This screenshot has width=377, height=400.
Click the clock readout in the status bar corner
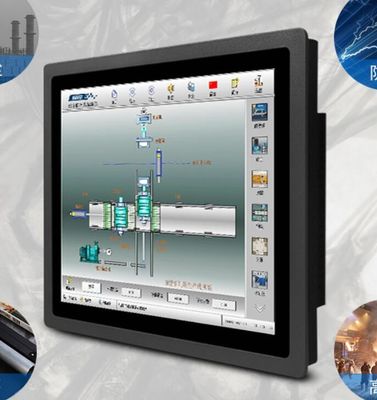(x=248, y=322)
